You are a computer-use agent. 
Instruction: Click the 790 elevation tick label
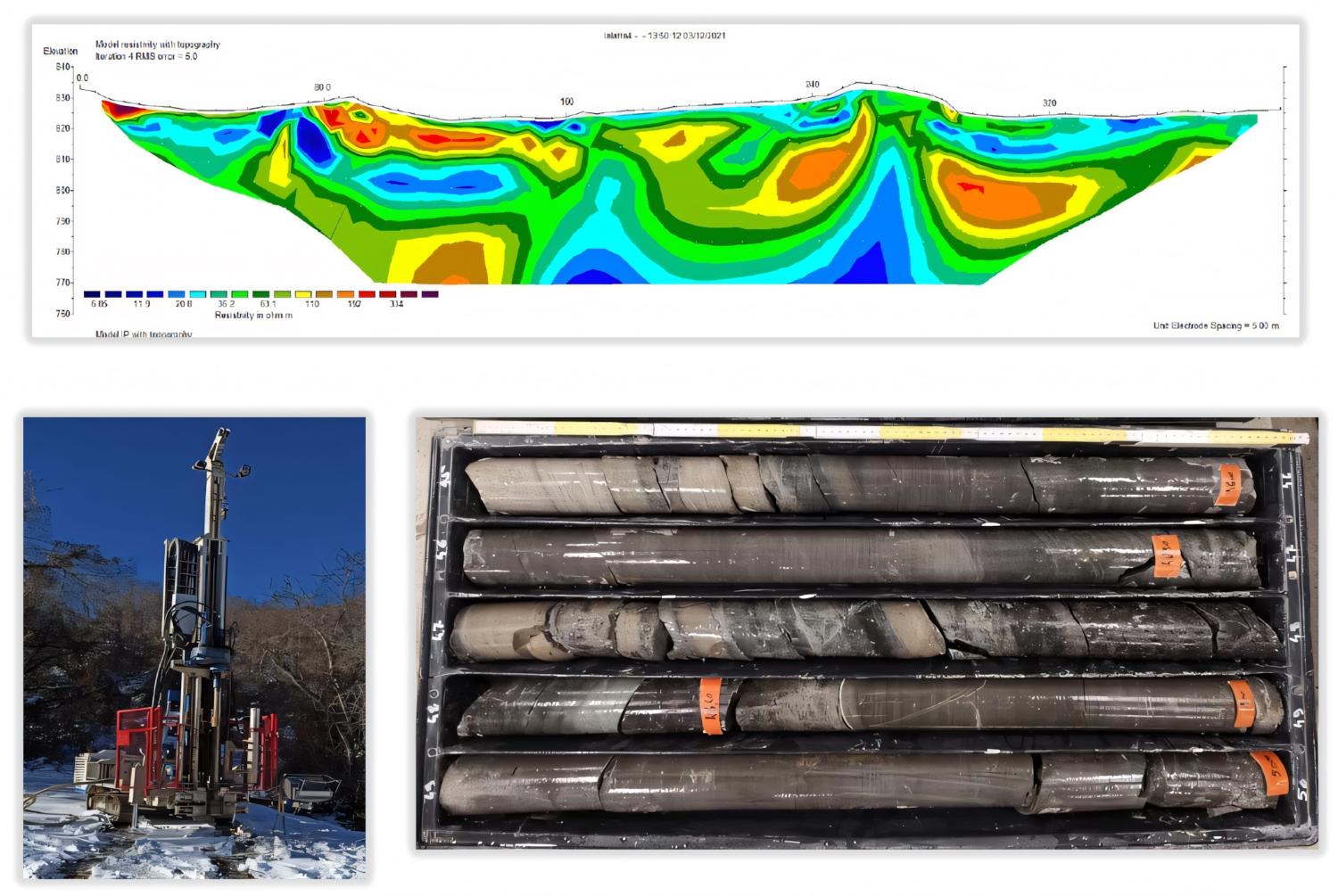[x=62, y=221]
